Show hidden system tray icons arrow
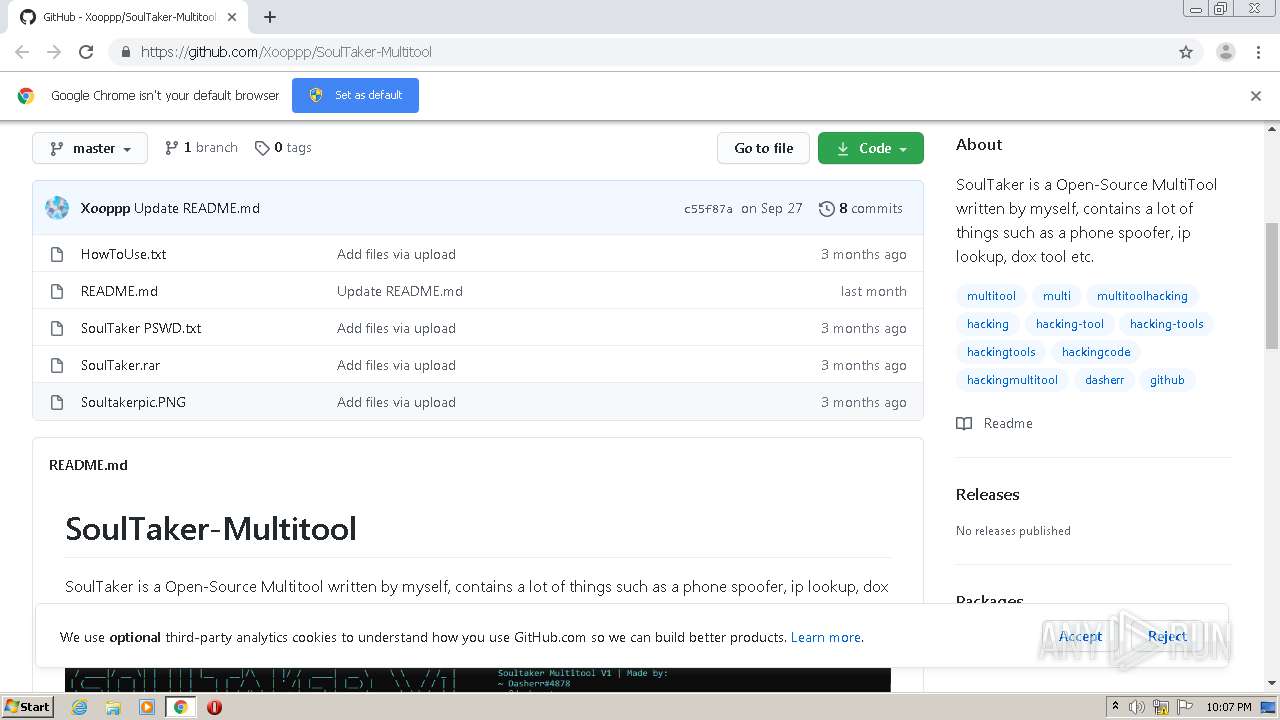Screen dimensions: 1280x720 click(x=1115, y=707)
